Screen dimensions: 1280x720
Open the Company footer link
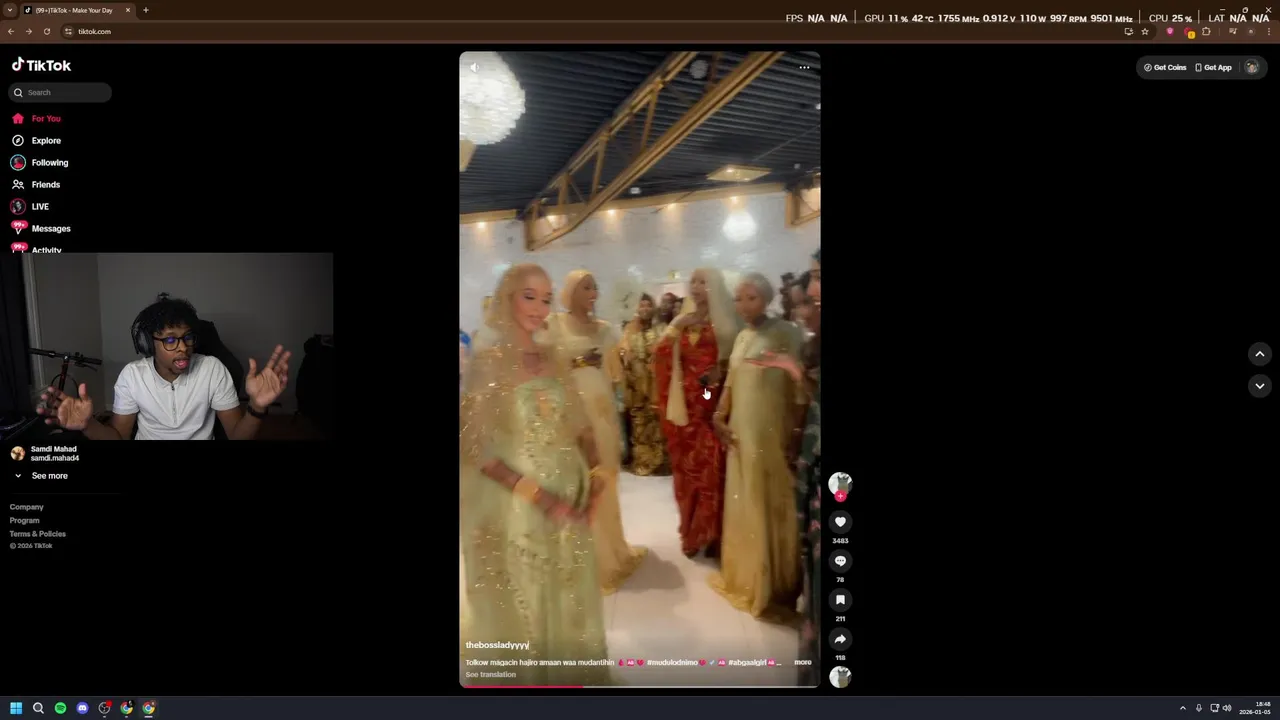(x=27, y=507)
